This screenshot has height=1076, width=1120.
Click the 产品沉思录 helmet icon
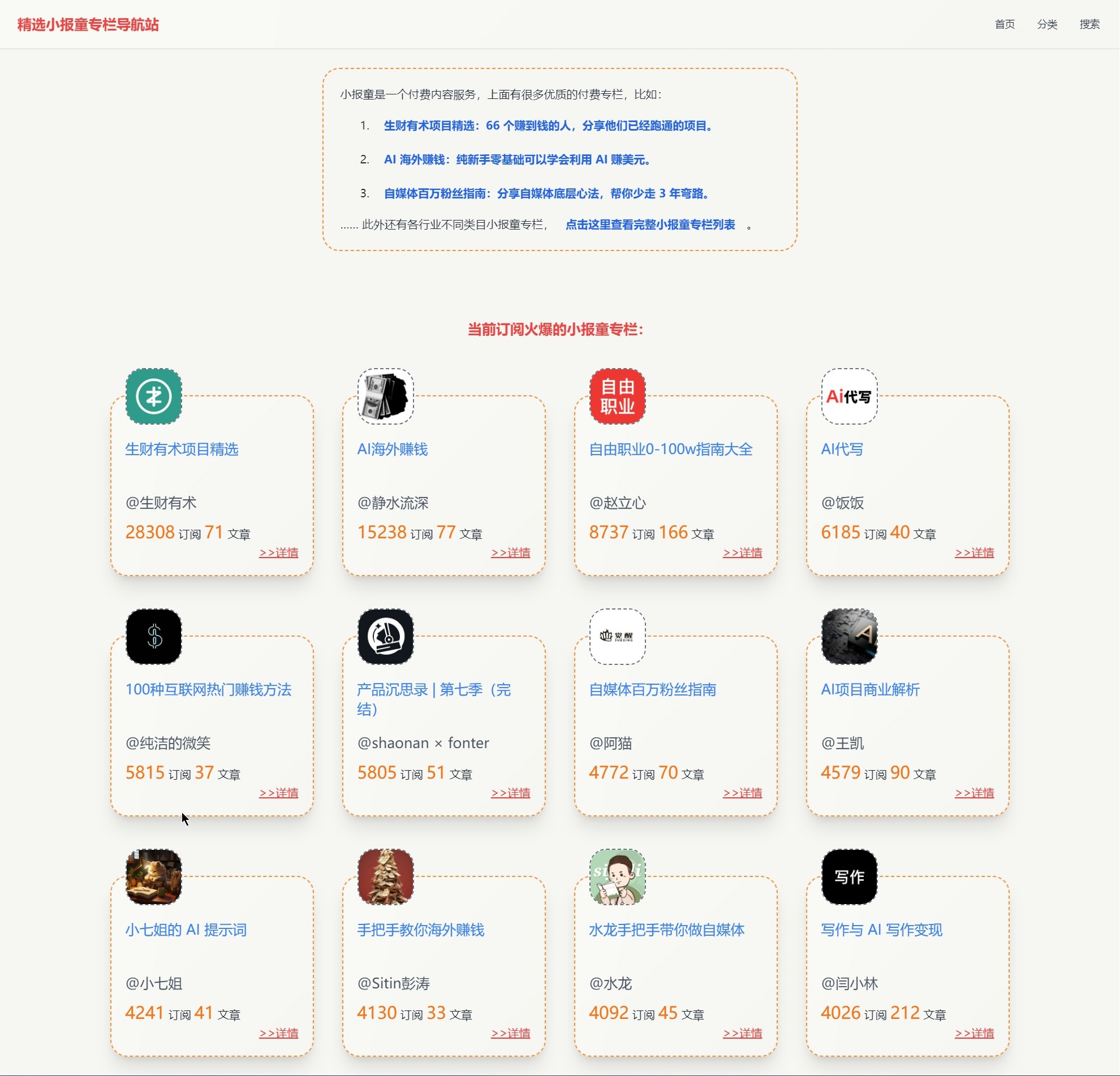click(x=386, y=636)
